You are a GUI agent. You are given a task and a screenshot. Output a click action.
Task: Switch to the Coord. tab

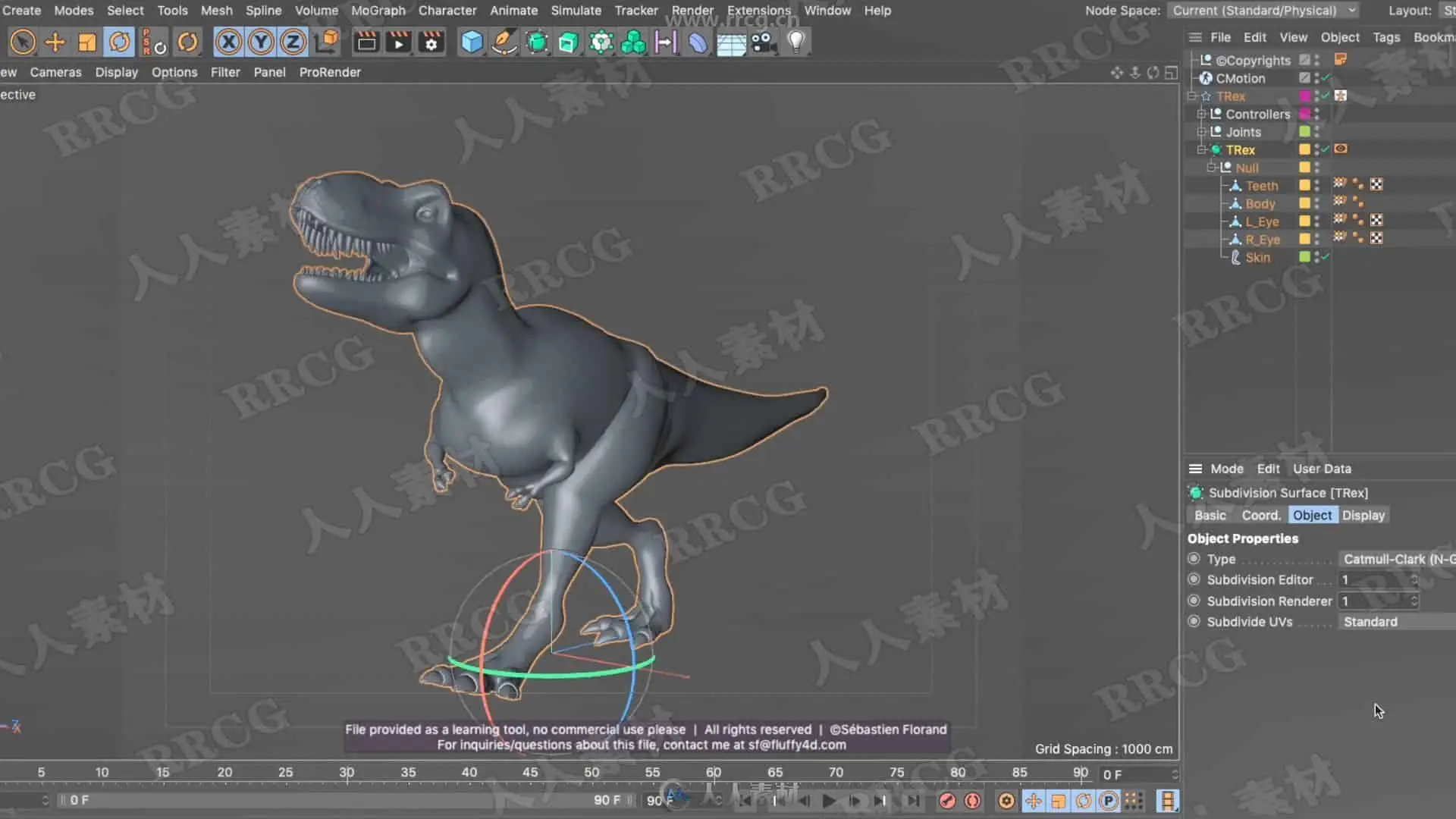coord(1260,515)
